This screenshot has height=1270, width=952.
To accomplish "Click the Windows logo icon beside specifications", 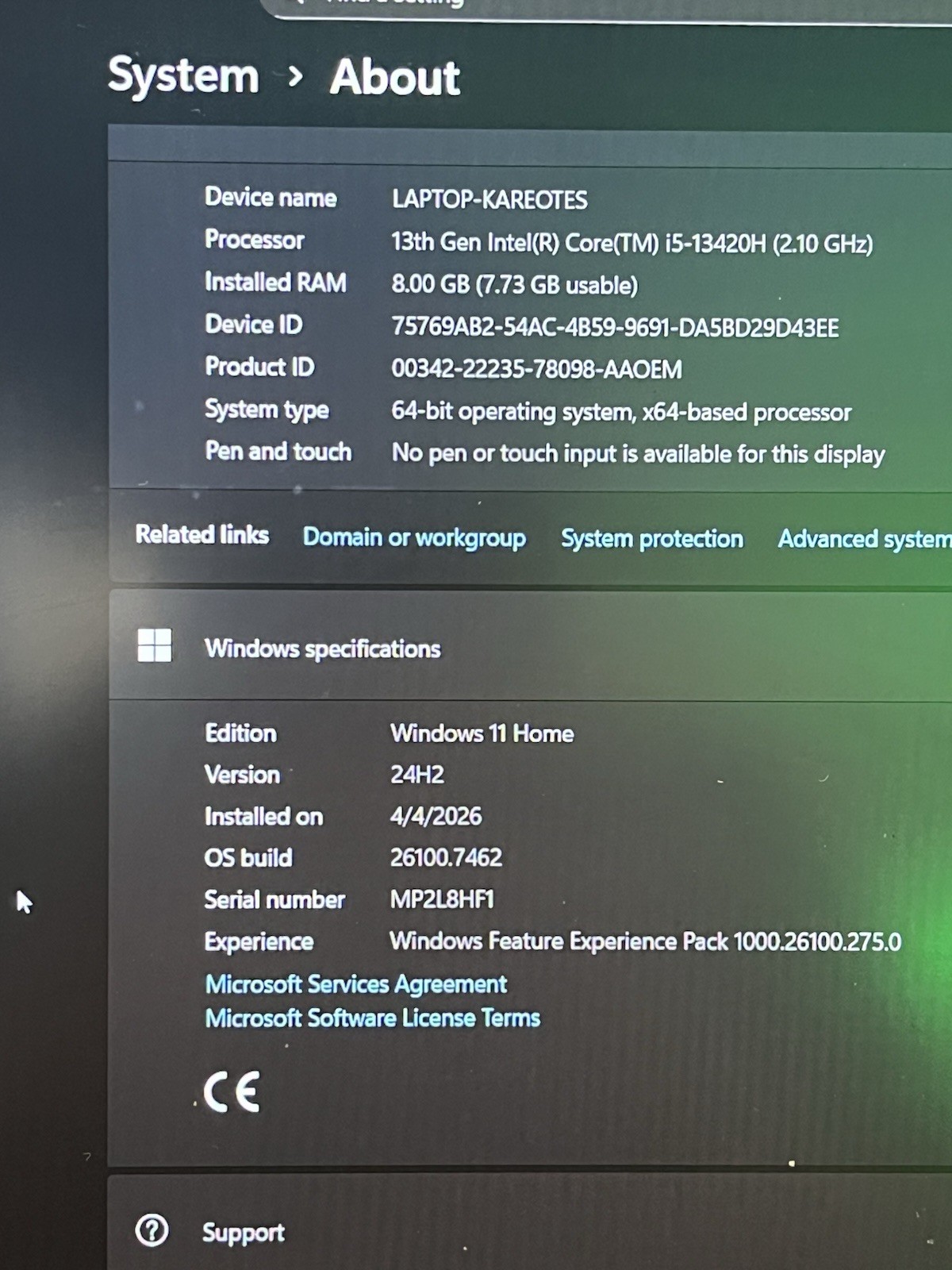I will point(154,645).
